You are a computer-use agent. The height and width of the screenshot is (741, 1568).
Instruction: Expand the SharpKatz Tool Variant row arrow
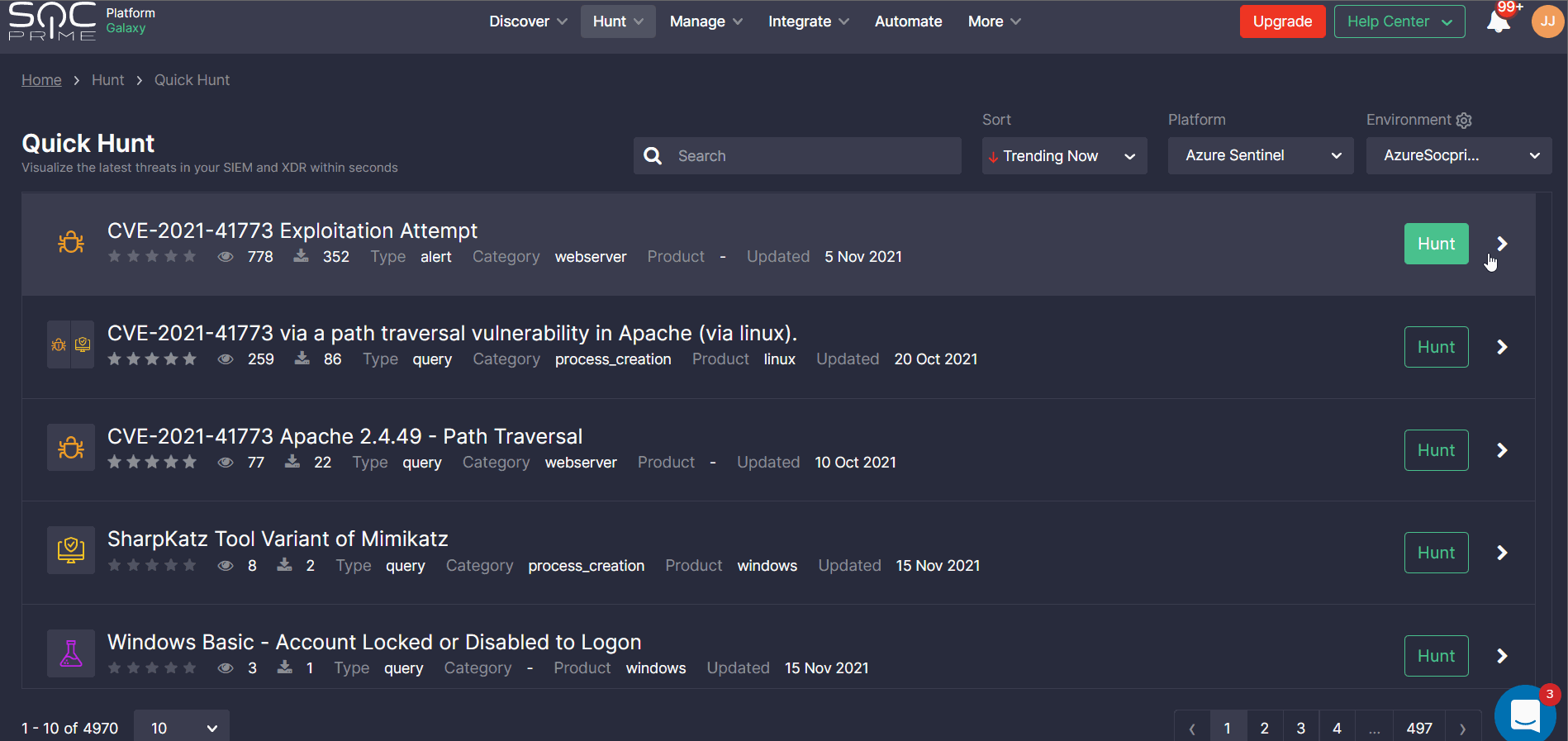click(1502, 553)
